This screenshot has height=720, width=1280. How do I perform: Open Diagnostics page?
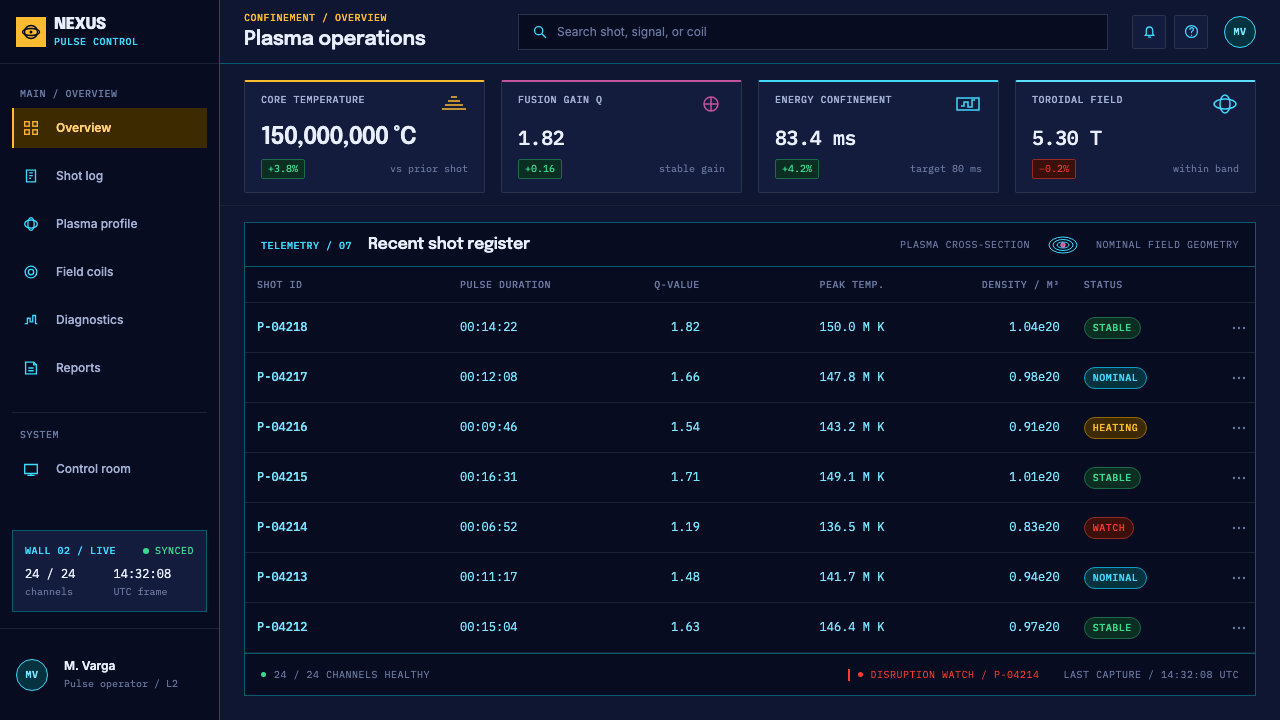(110, 320)
